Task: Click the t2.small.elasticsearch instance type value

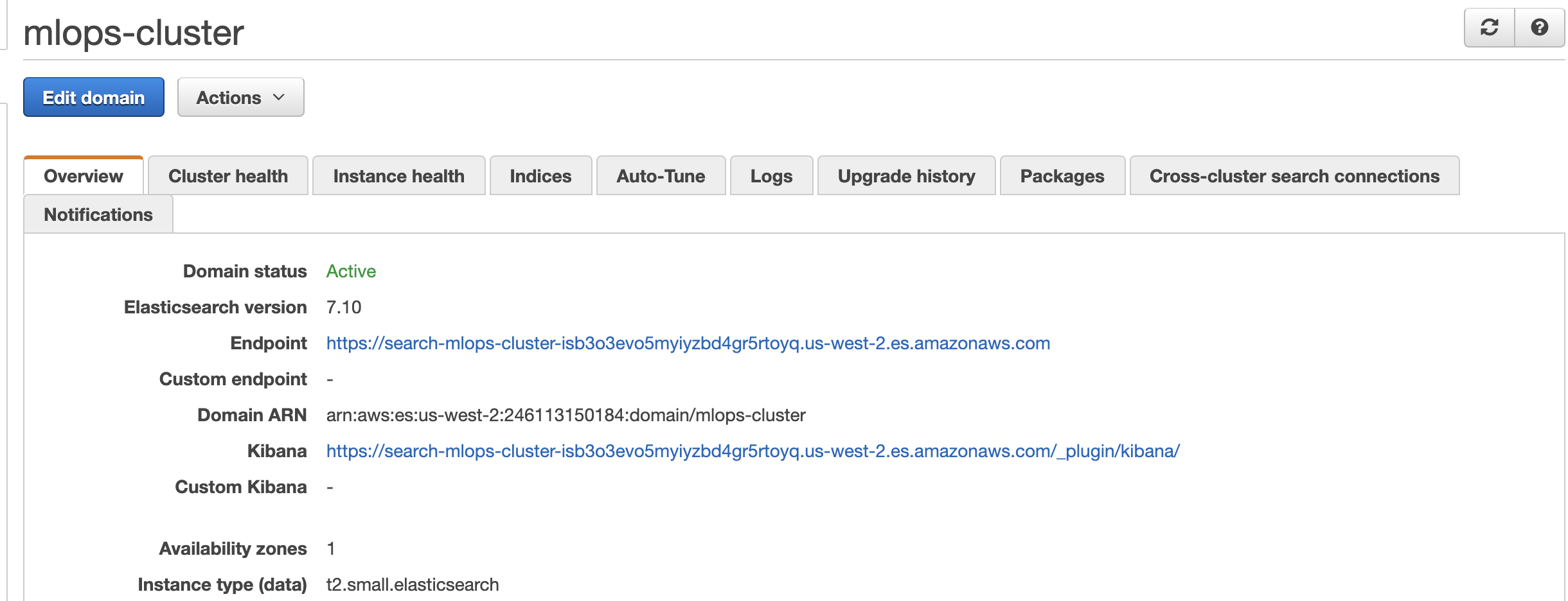Action: [413, 585]
